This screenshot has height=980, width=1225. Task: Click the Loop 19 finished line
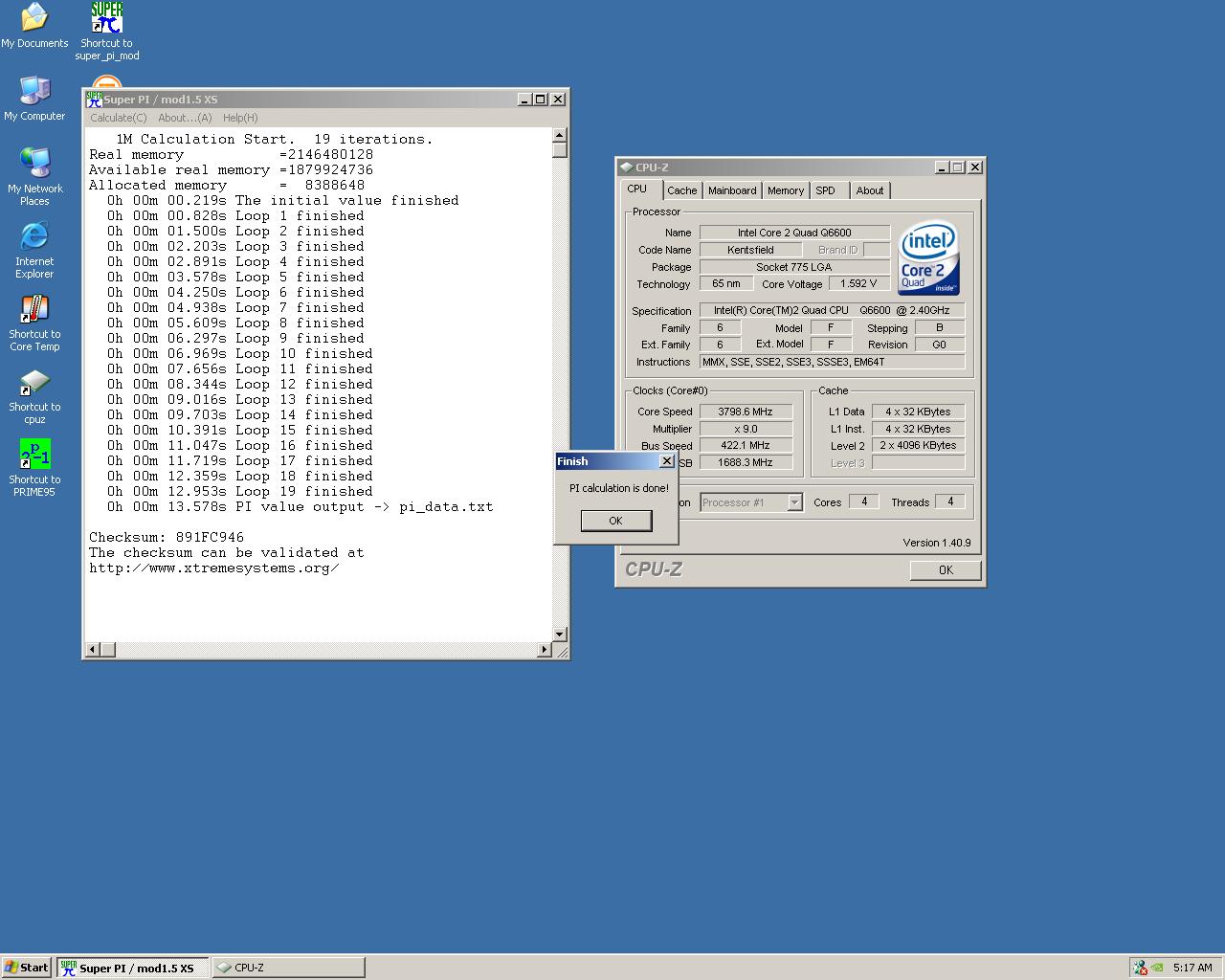(240, 492)
